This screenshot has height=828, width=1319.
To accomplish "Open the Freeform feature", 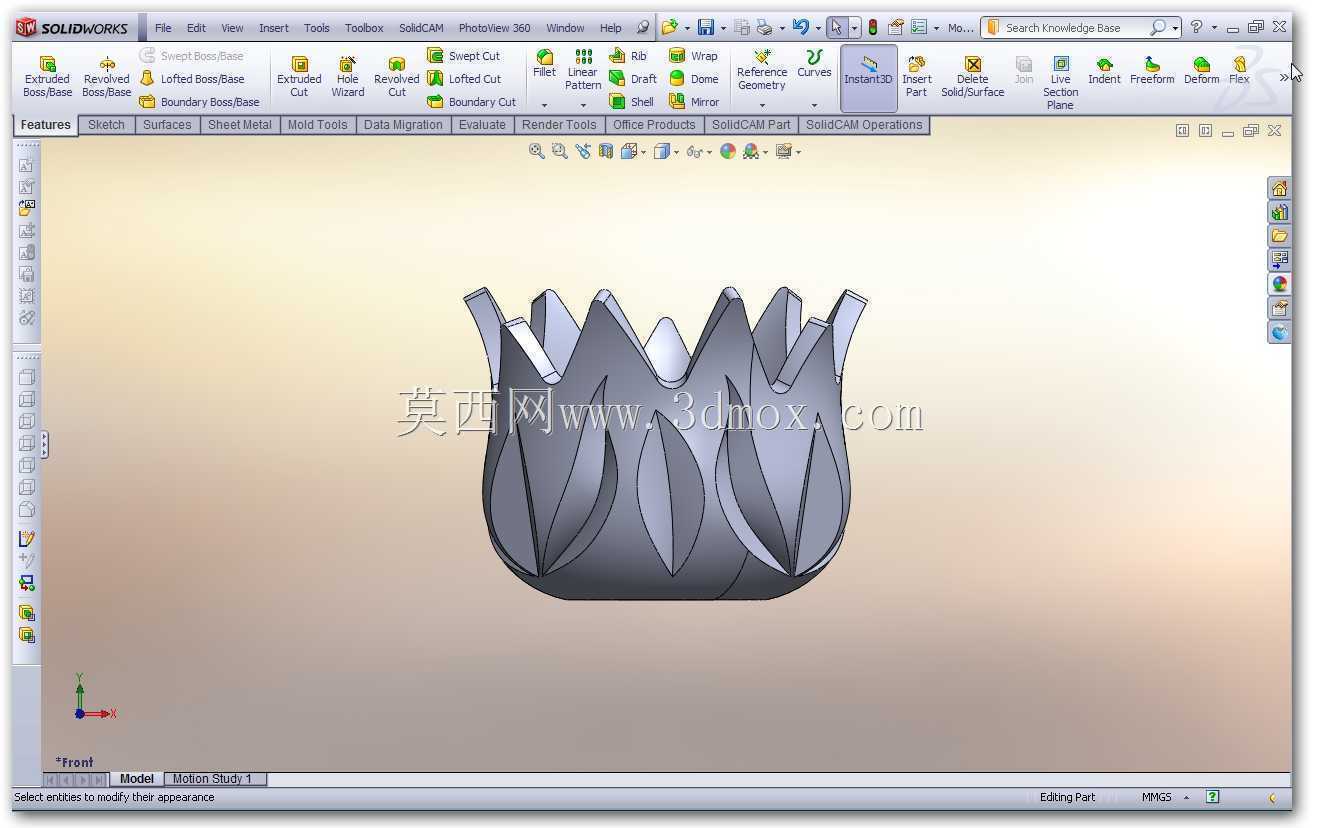I will click(x=1152, y=70).
